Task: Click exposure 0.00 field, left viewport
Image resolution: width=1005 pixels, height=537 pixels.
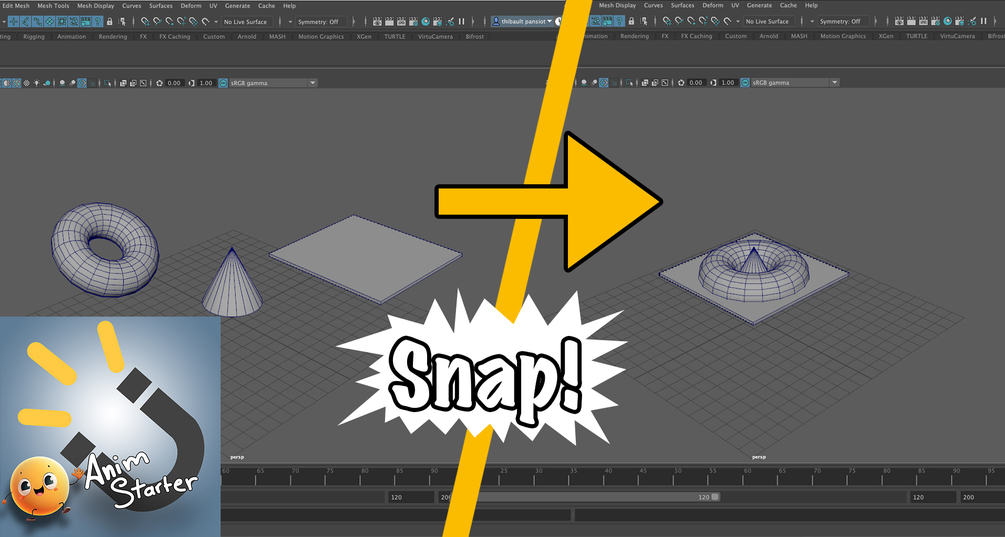Action: coord(176,83)
